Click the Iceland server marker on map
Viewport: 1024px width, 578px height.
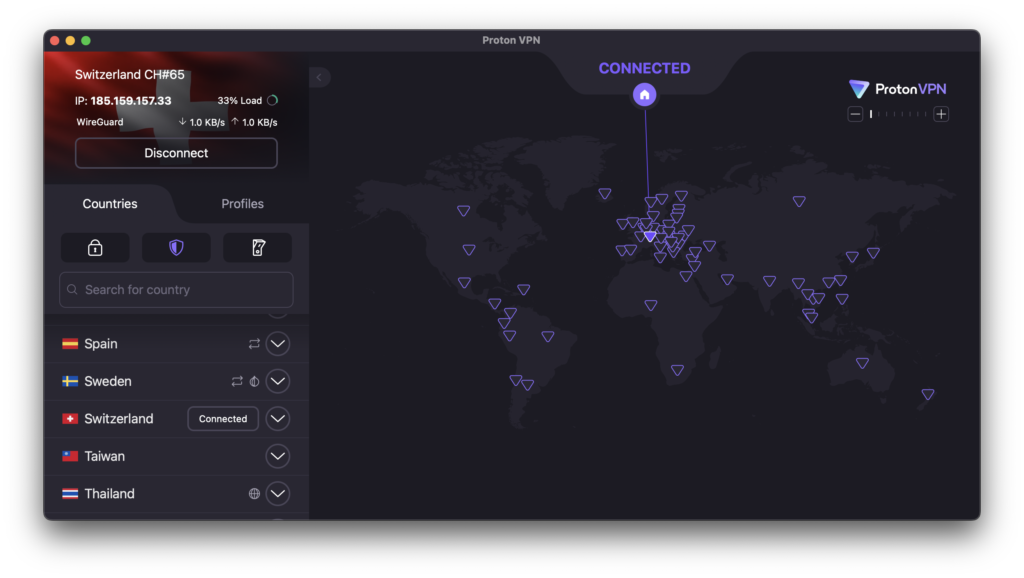coord(605,194)
